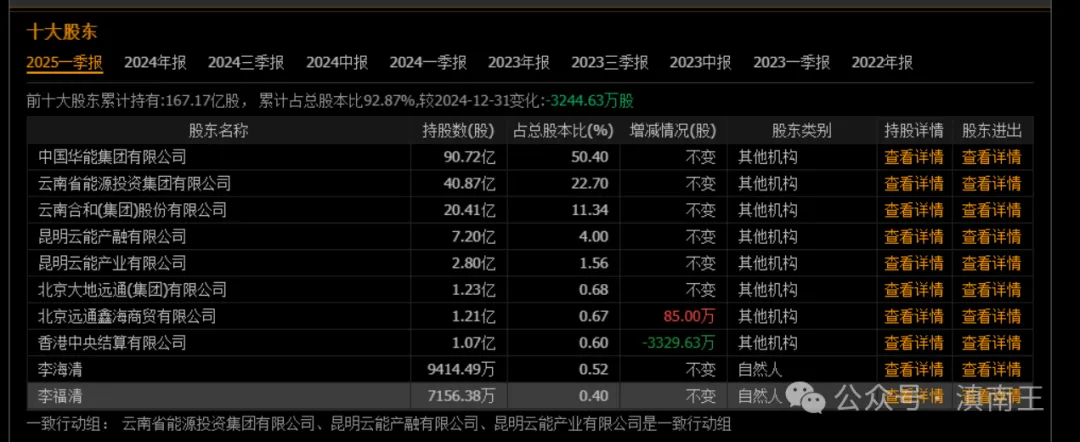Select shareholder name 昆明云能产业有限公司 in table
The width and height of the screenshot is (1080, 442).
[112, 263]
